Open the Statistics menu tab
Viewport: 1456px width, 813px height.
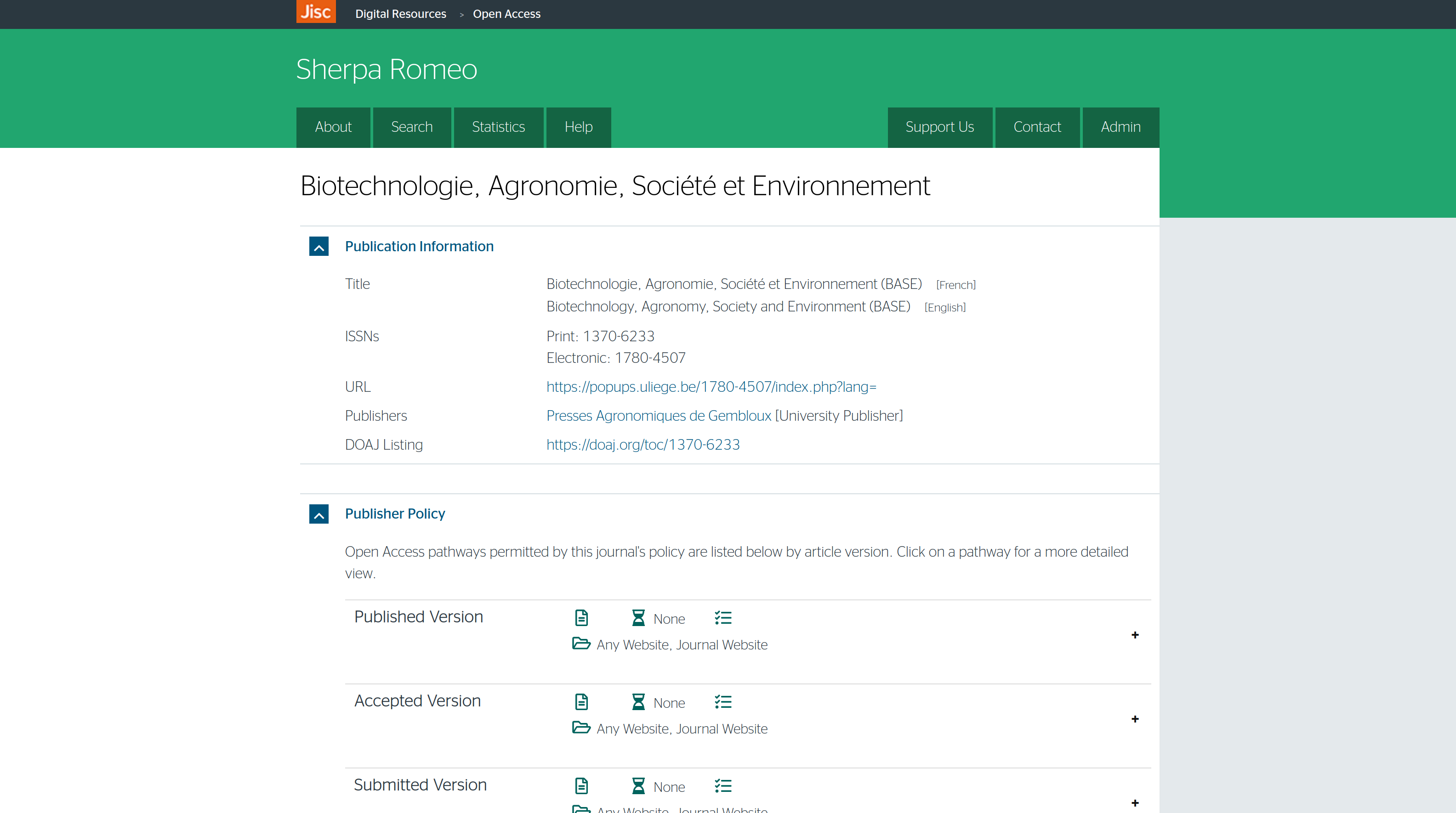pyautogui.click(x=499, y=127)
